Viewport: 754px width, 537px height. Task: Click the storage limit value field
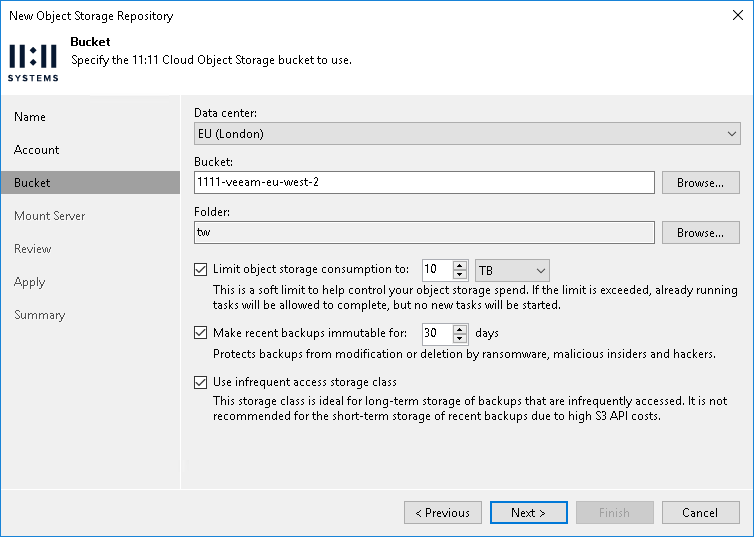tap(437, 270)
